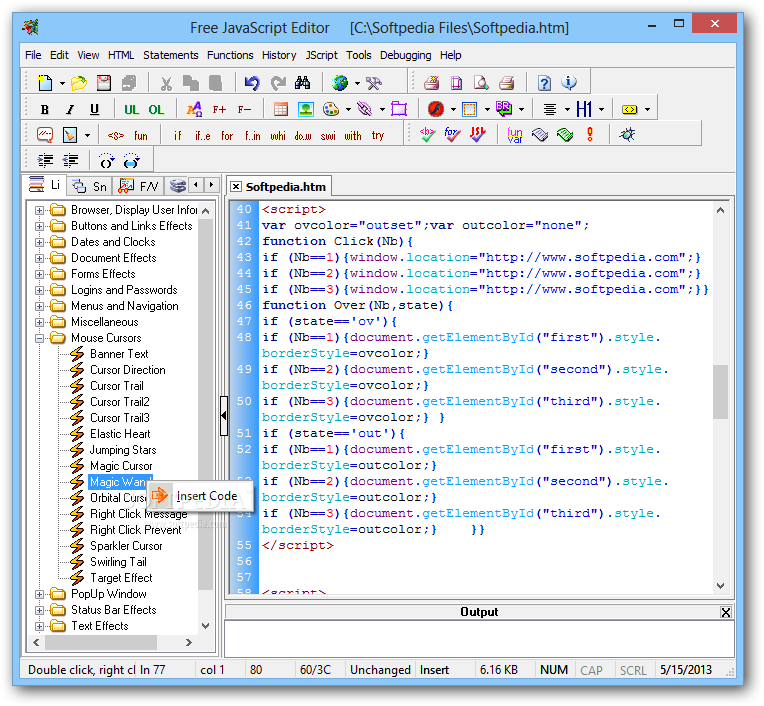Choose Insert Code from the context menu

(206, 496)
